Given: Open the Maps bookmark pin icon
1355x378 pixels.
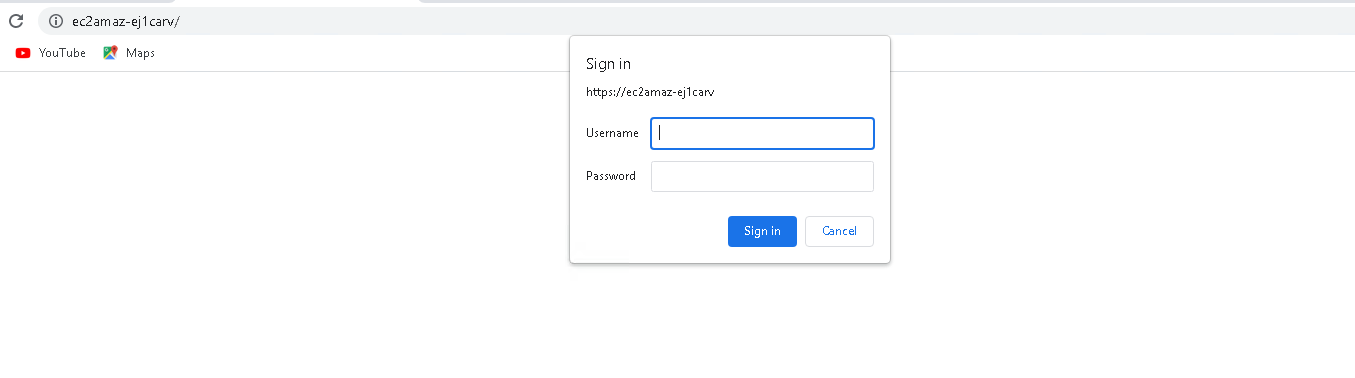Looking at the screenshot, I should pos(110,53).
